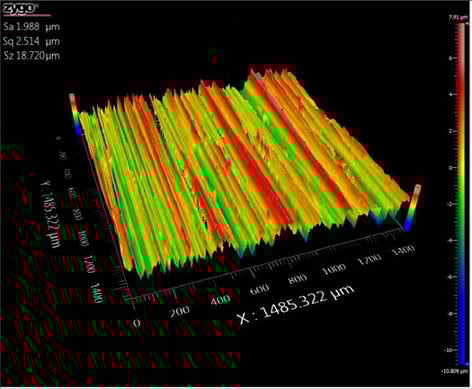Click the 1200 tick on the Y axis
Viewport: 472px width, 389px height.
coord(90,264)
